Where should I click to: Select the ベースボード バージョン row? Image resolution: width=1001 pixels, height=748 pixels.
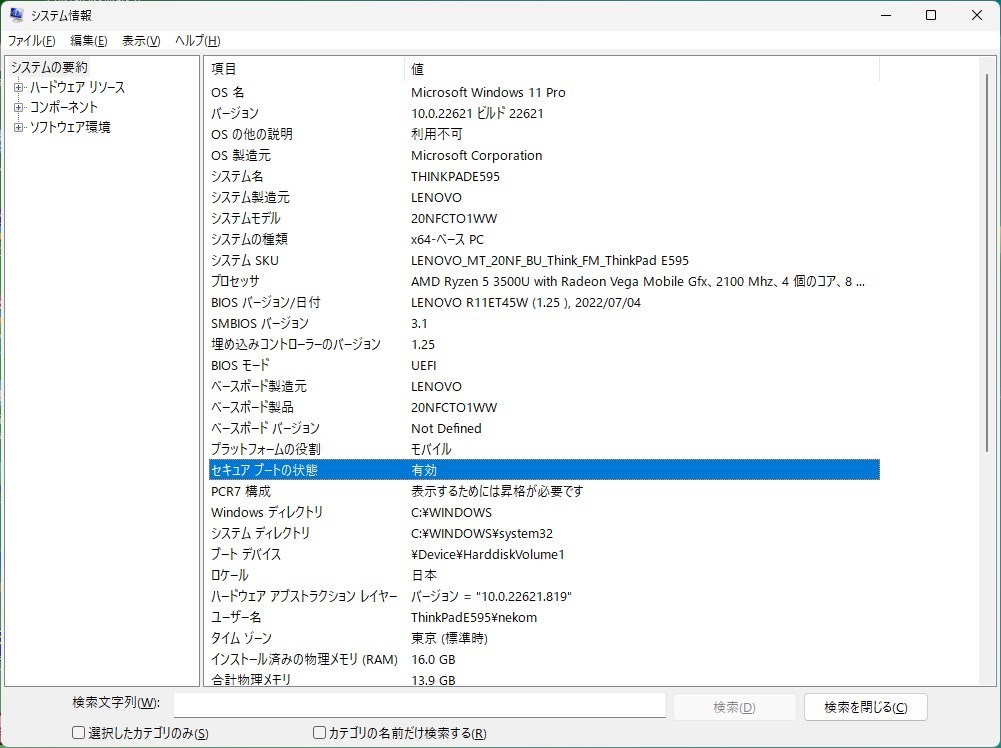click(x=544, y=428)
